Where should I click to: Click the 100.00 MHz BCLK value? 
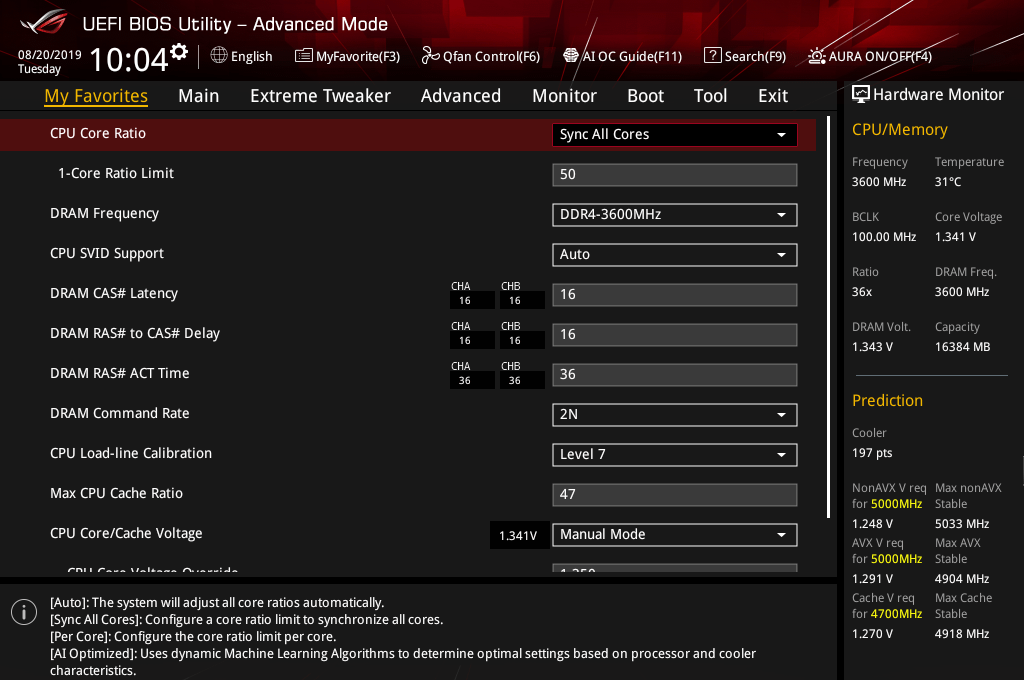(x=884, y=237)
